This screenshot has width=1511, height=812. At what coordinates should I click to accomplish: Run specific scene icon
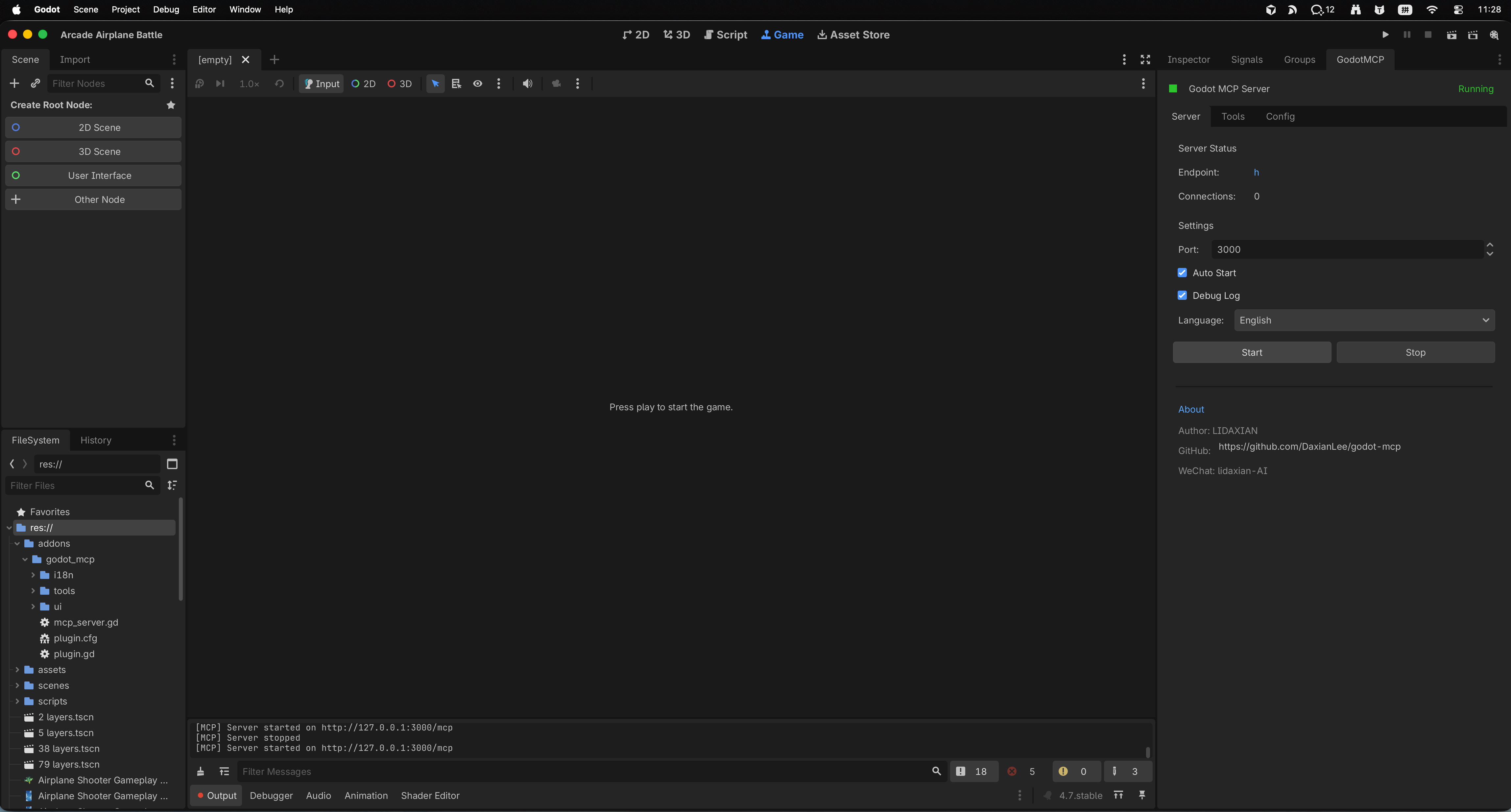(1472, 35)
